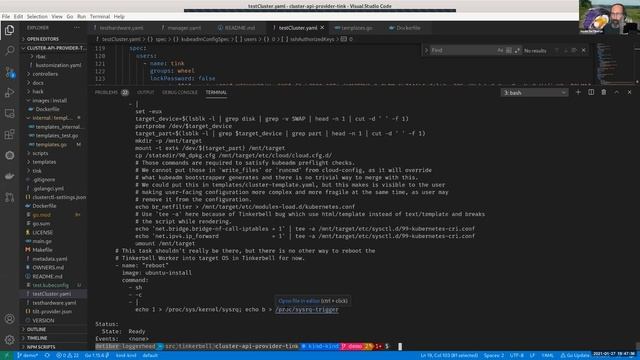Open /proc/sysrq-trigger link in terminal
Image resolution: width=640 pixels, height=360 pixels.
(x=307, y=310)
